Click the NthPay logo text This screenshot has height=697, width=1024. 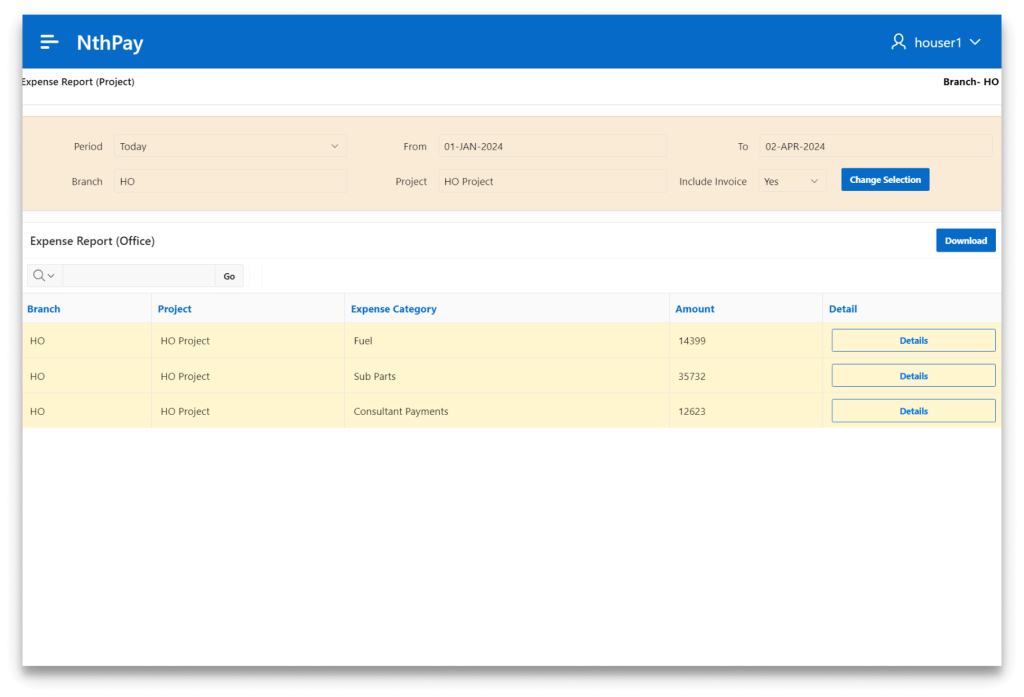(110, 43)
